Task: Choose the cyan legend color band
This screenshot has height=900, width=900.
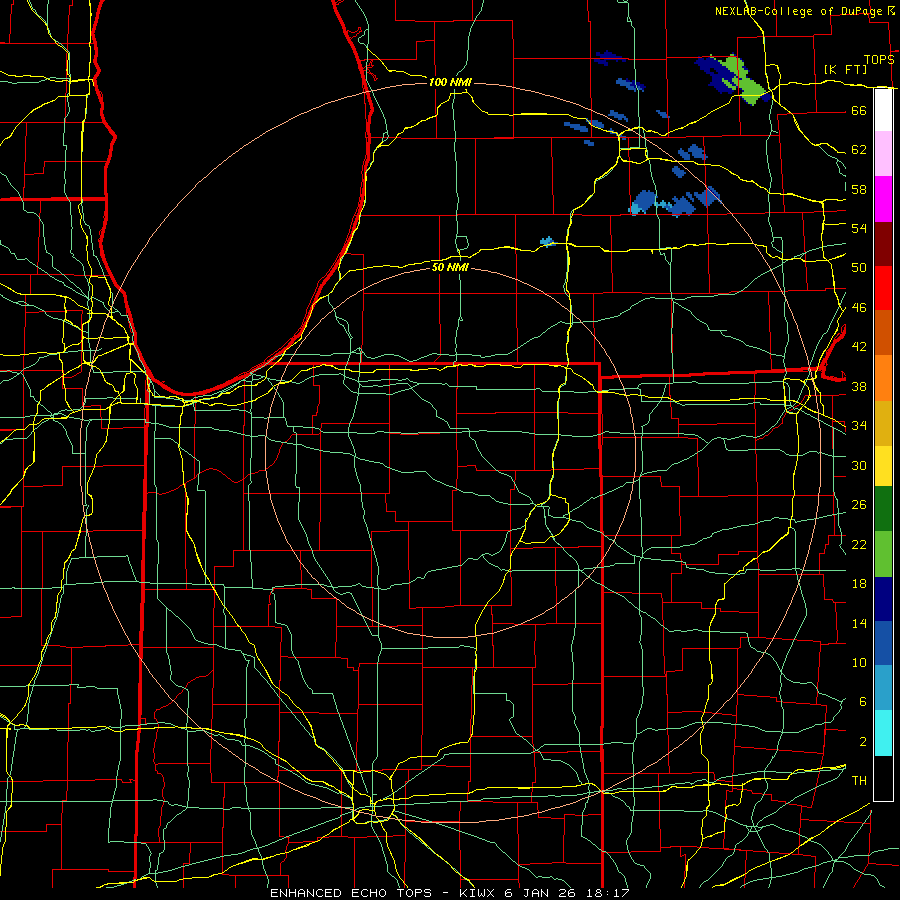Action: click(883, 733)
